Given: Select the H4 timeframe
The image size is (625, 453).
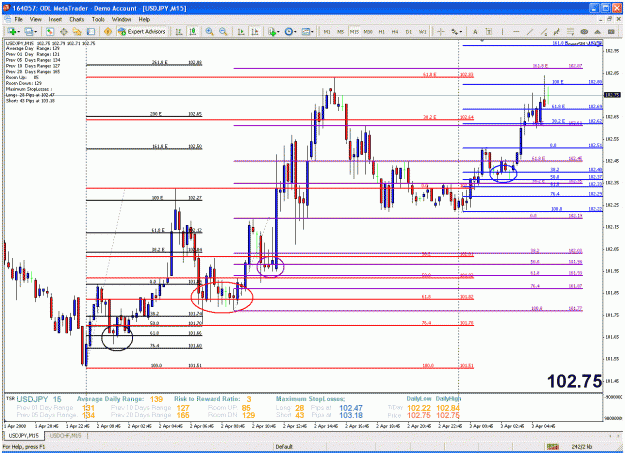Looking at the screenshot, I should coord(395,32).
